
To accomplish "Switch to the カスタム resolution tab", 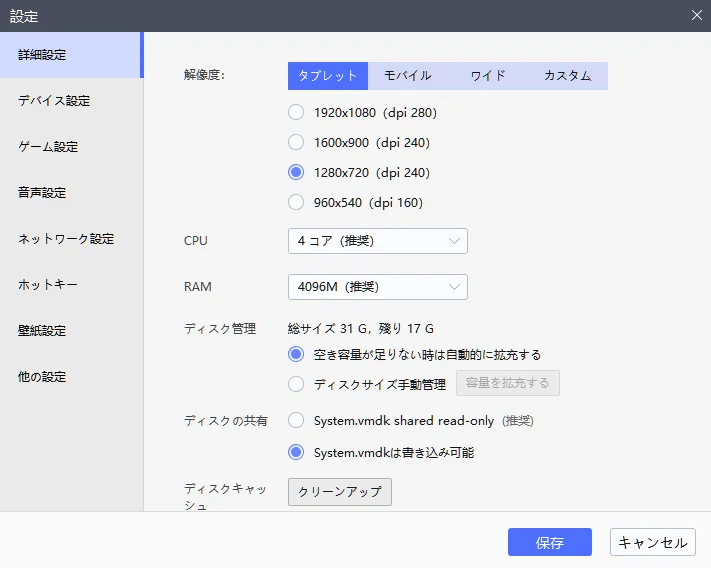I will 568,76.
